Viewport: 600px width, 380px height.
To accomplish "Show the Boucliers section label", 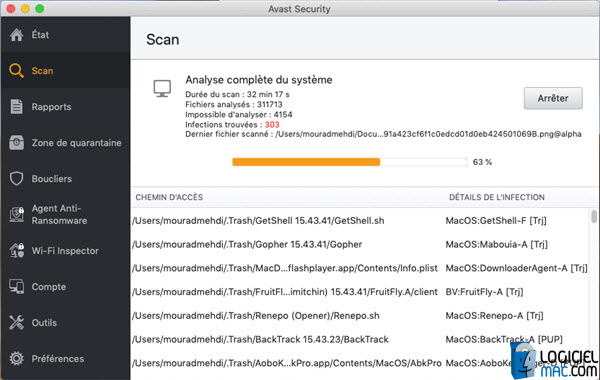I will (52, 179).
